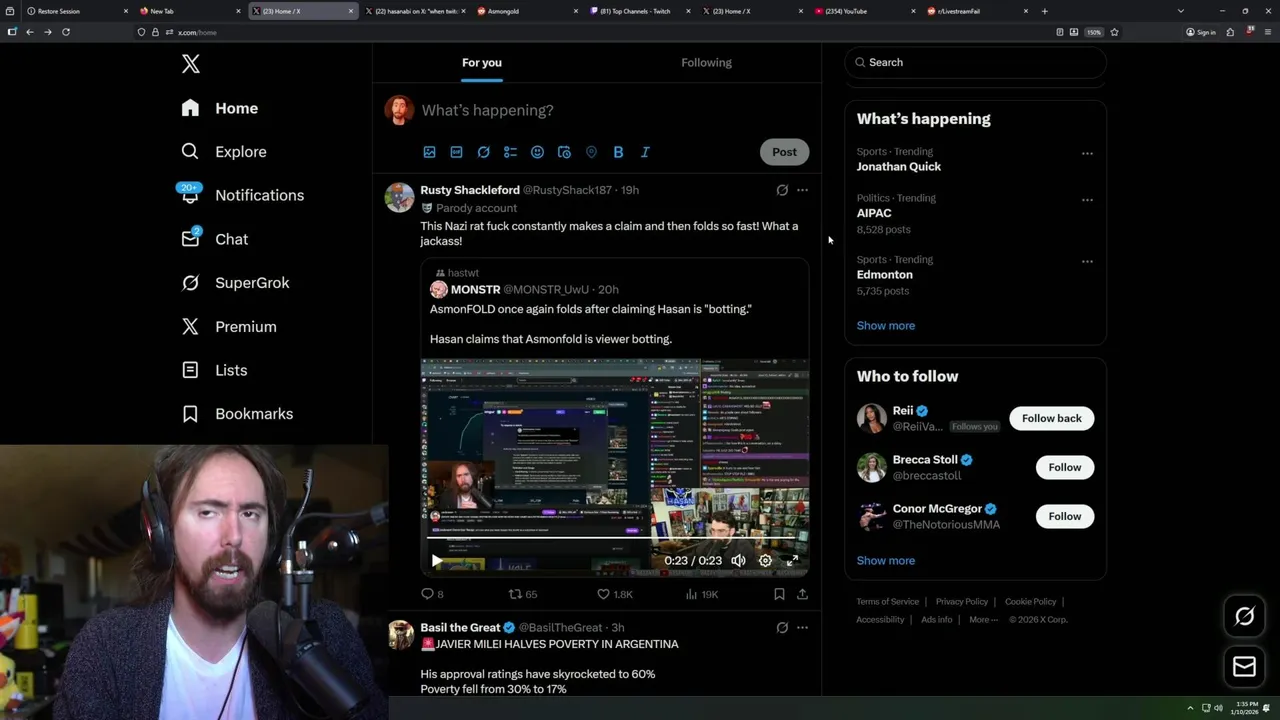This screenshot has height=720, width=1280.
Task: Mute the video
Action: [738, 561]
